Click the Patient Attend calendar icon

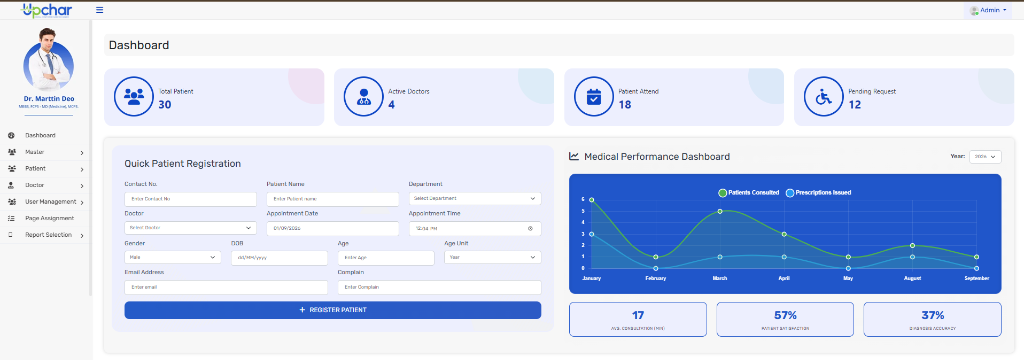pos(593,96)
